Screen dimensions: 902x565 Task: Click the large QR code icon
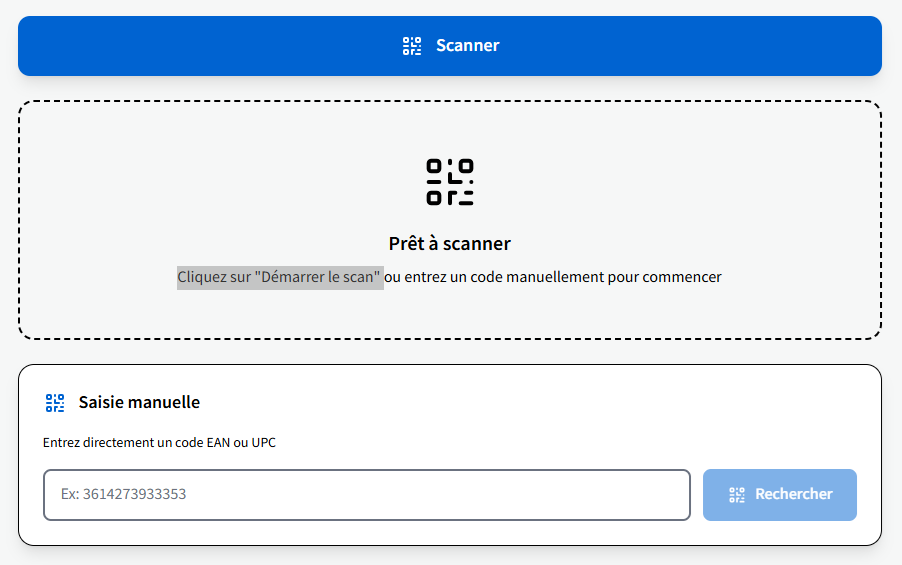coord(450,182)
